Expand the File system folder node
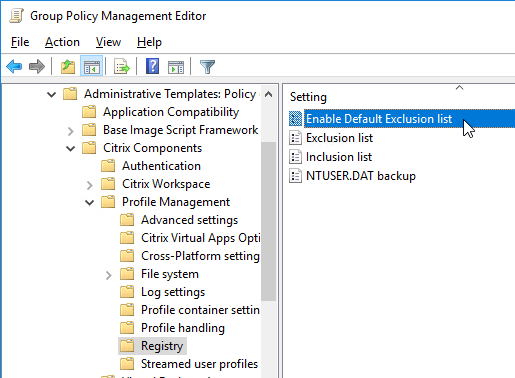Screen dimensions: 515x378 coord(108,275)
